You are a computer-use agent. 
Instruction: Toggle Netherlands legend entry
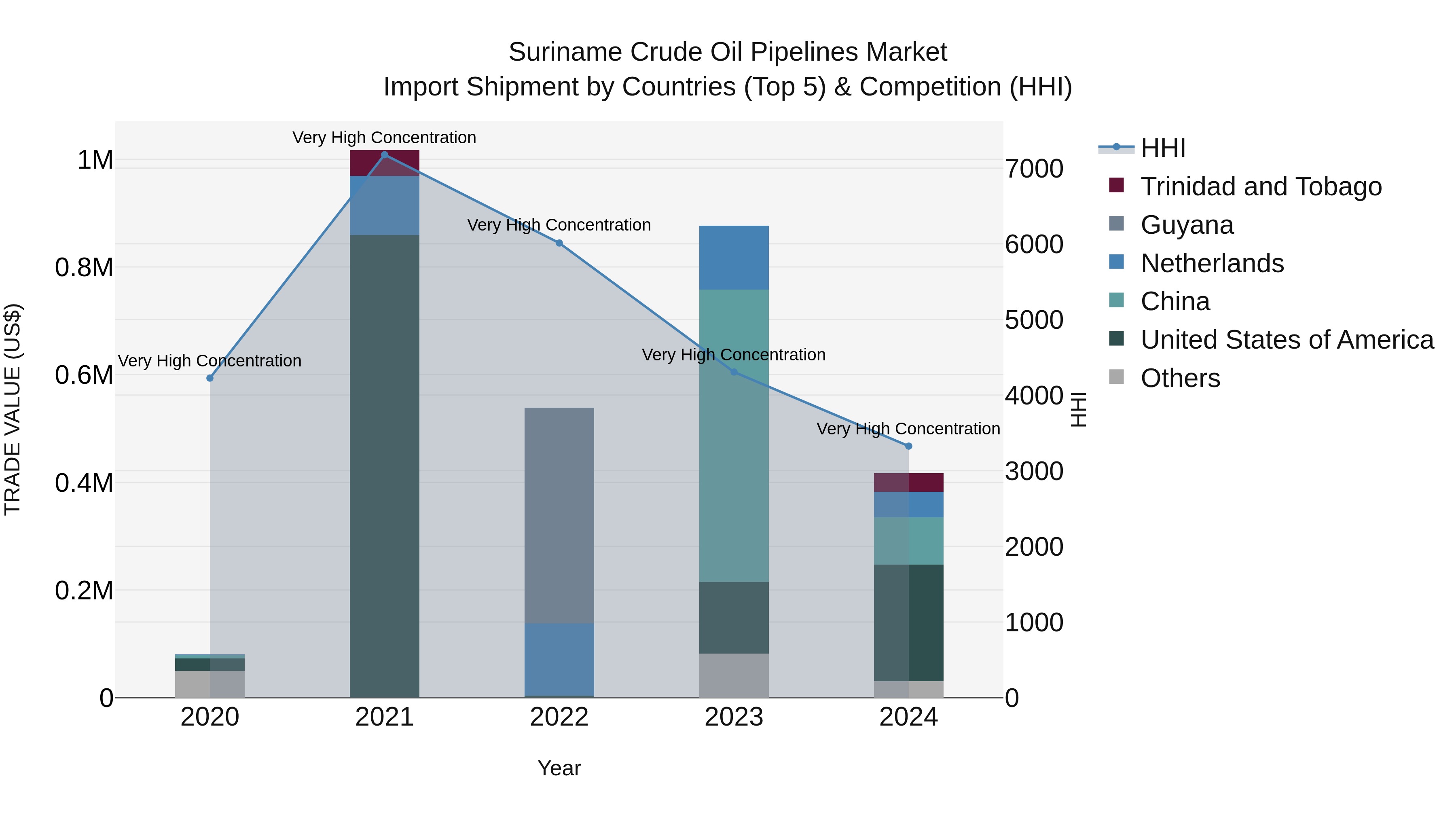click(1197, 263)
